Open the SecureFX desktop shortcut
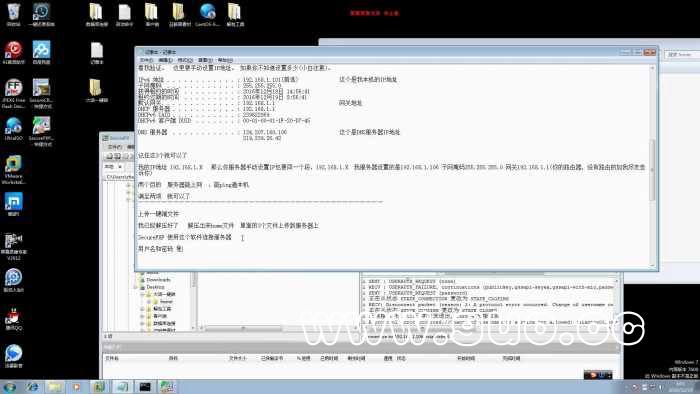The height and width of the screenshot is (394, 700). point(41,131)
